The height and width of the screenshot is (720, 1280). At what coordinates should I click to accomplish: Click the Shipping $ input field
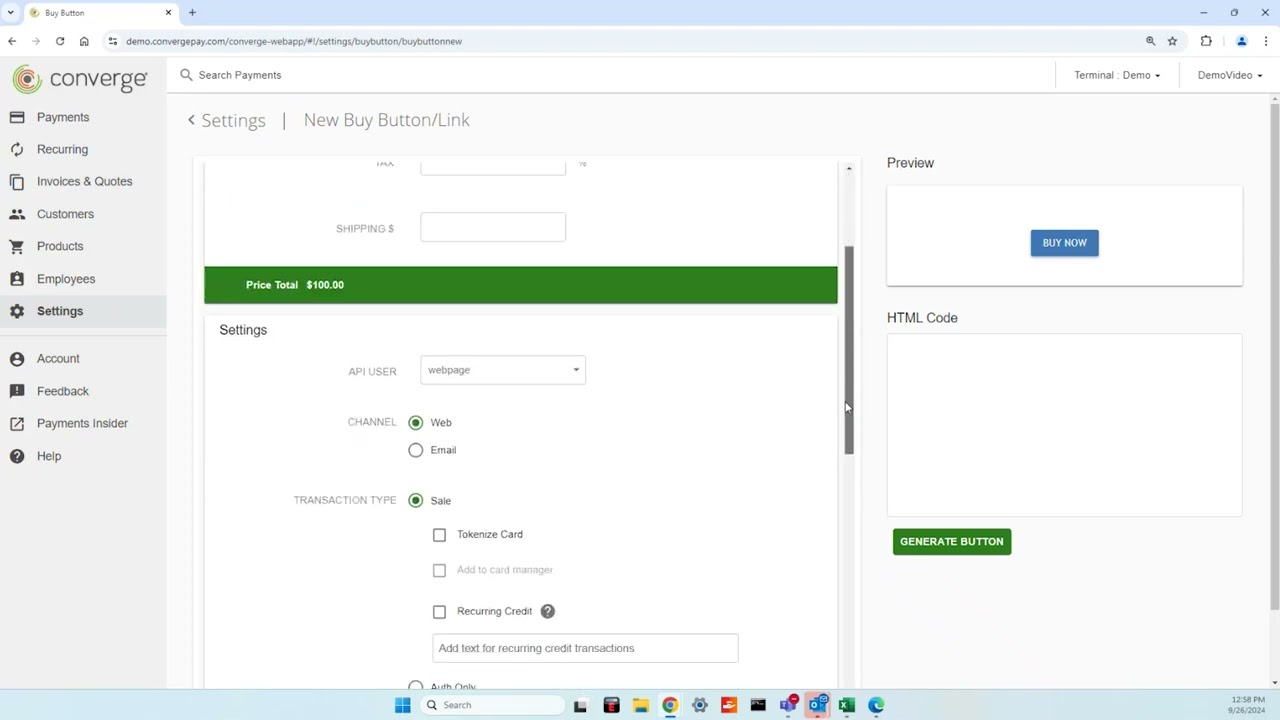pos(493,227)
